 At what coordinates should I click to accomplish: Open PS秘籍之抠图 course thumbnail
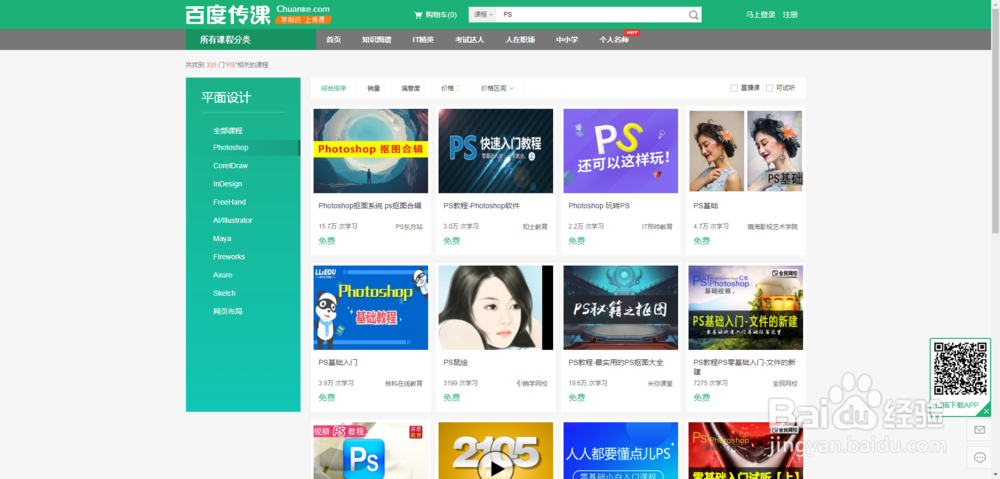[621, 307]
